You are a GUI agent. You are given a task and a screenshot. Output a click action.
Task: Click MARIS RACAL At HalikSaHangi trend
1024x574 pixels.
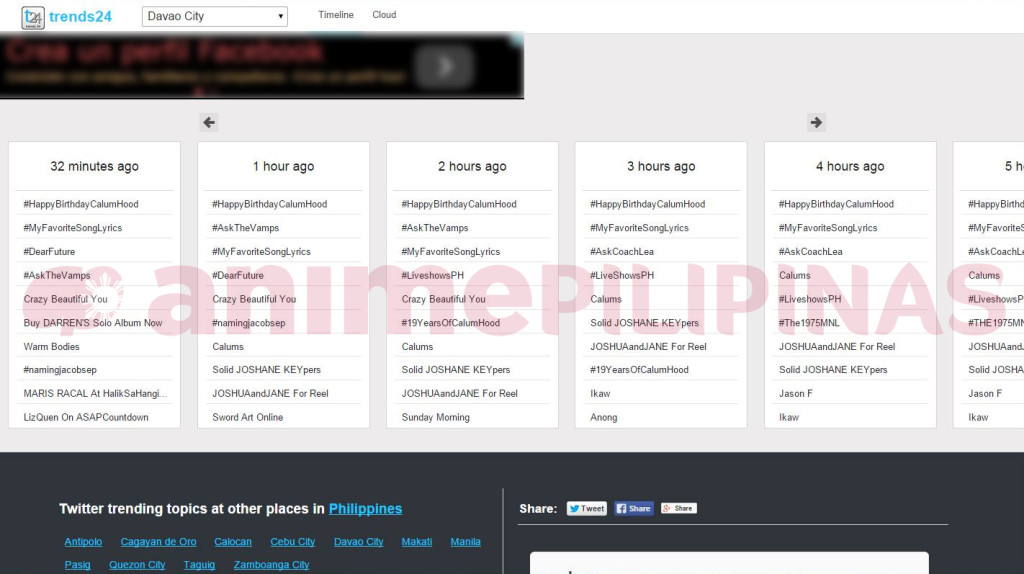point(95,394)
